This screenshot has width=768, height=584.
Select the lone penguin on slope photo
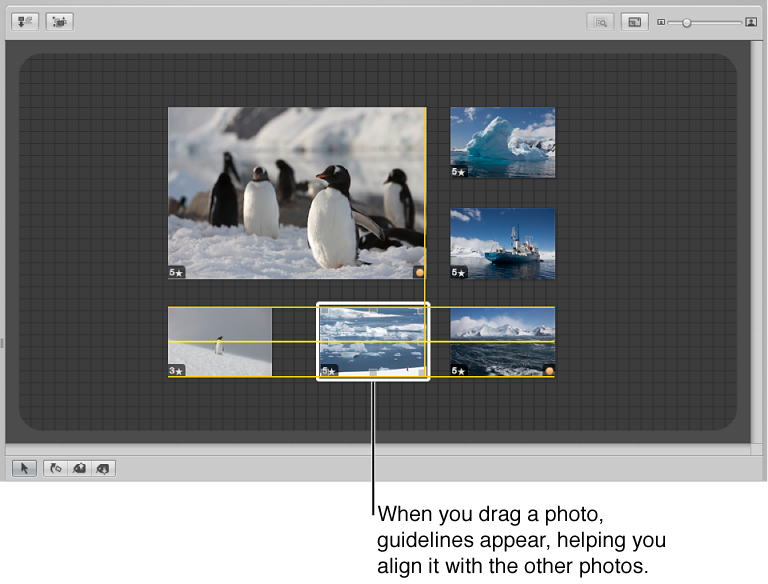[x=220, y=342]
